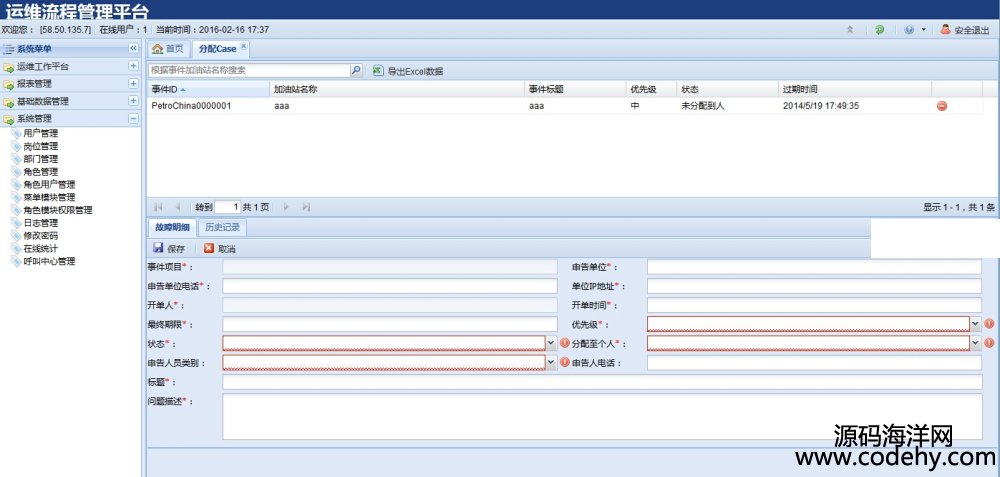1000x477 pixels.
Task: Click the green refresh icon in top bar
Action: coord(879,30)
